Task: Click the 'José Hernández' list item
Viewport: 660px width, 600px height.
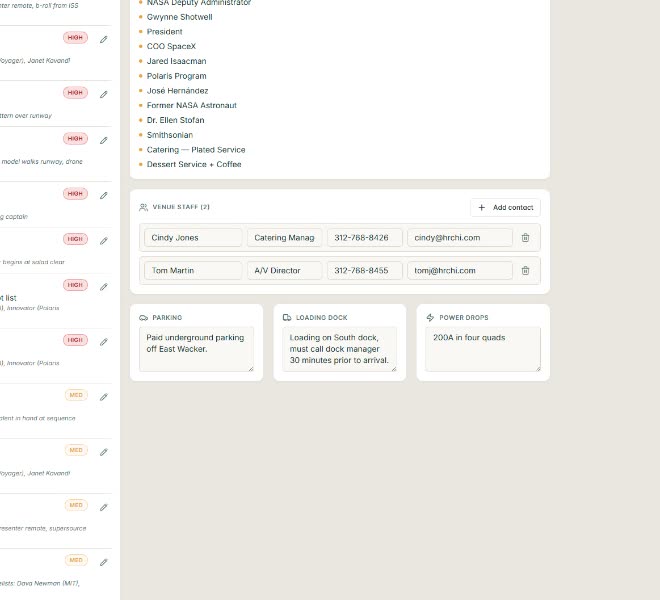Action: [x=177, y=91]
